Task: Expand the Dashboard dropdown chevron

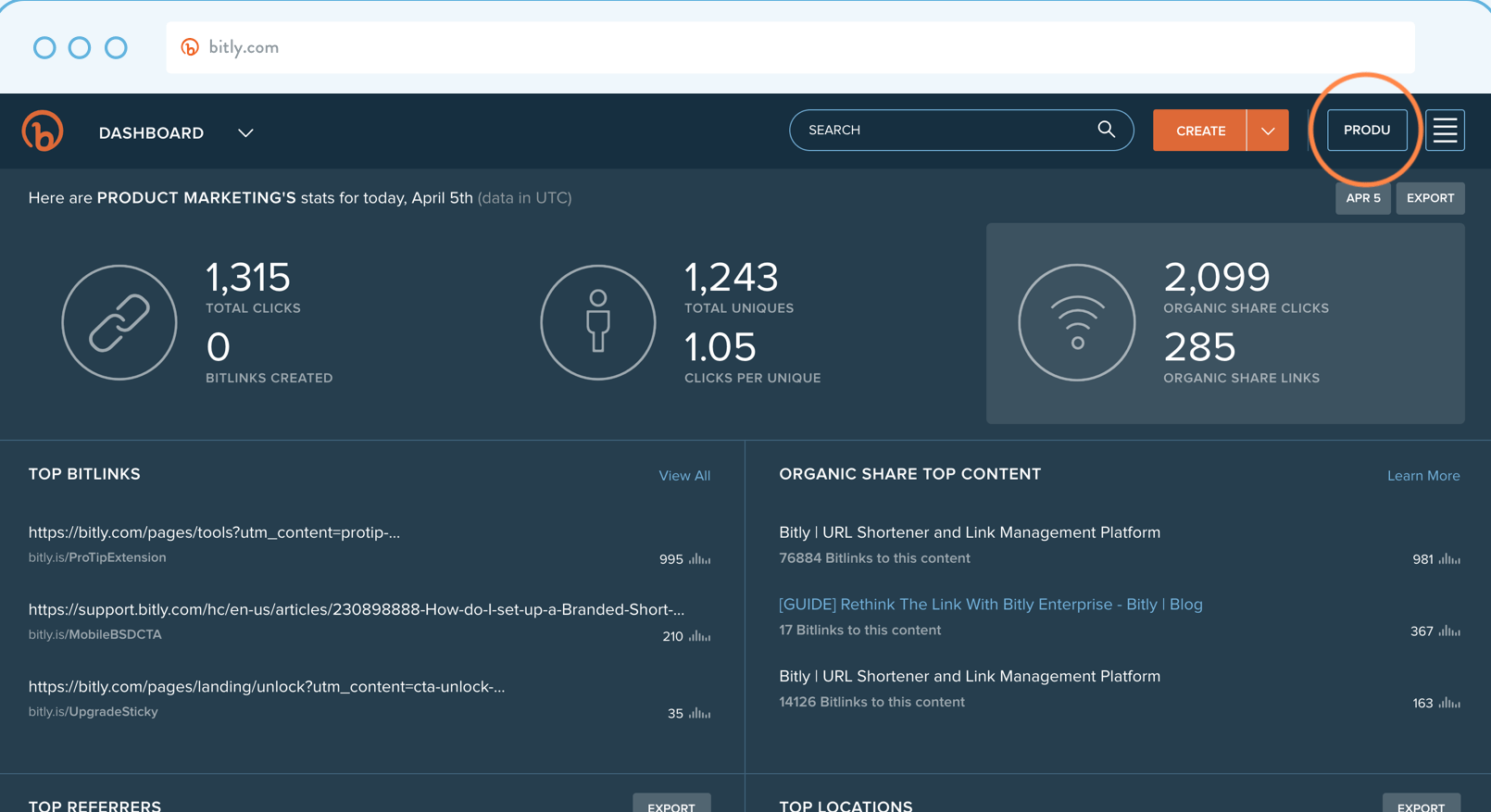Action: (245, 133)
